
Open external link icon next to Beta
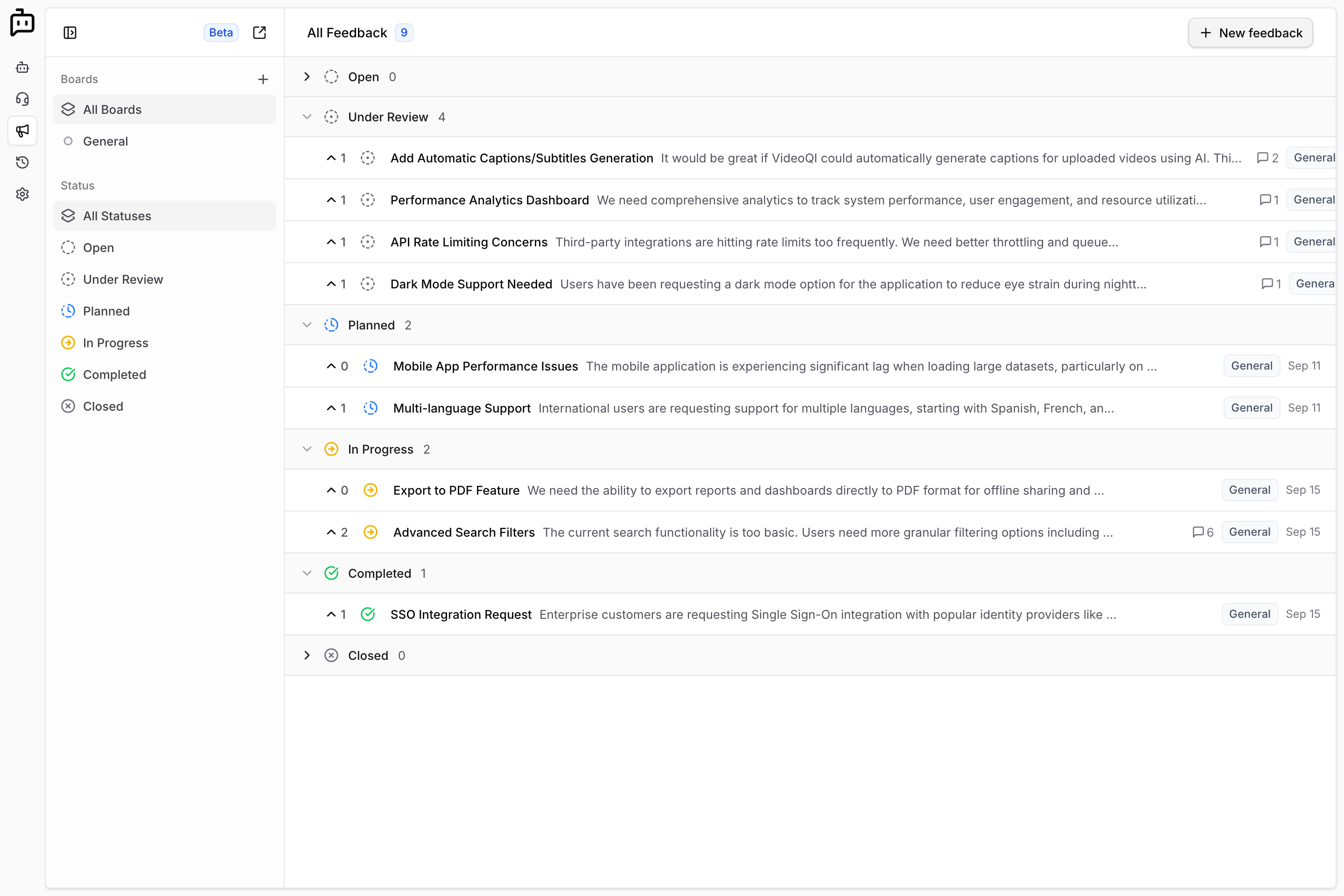pyautogui.click(x=260, y=33)
